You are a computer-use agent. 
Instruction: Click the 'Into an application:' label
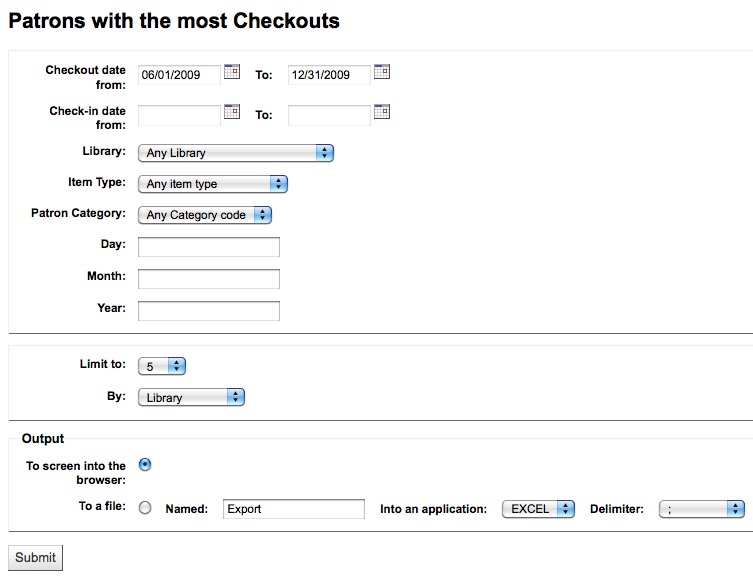433,509
